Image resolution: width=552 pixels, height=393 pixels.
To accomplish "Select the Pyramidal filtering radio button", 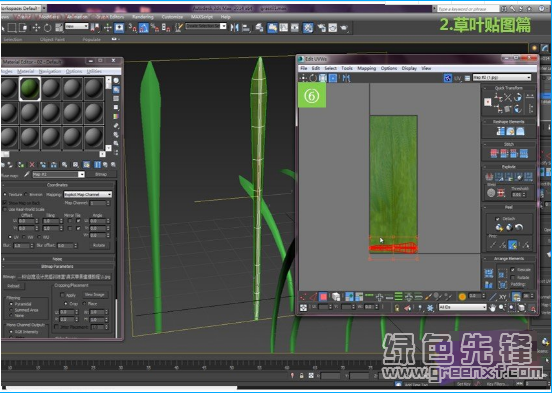I will (11, 304).
